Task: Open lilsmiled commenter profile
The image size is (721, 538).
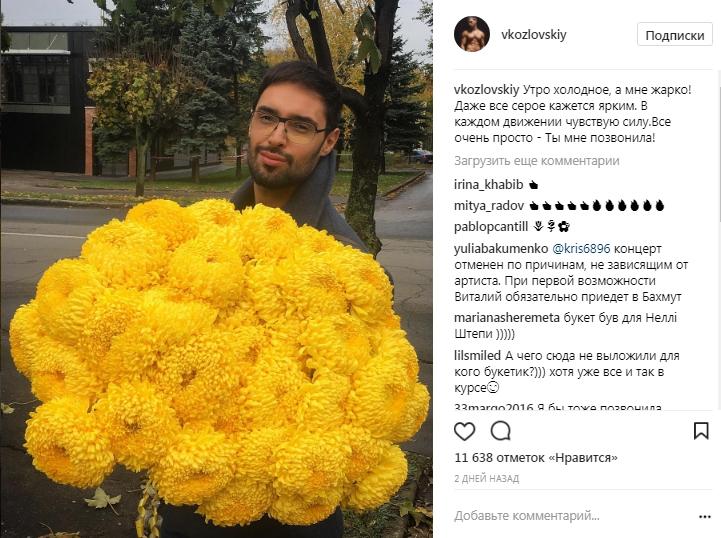Action: (x=477, y=356)
